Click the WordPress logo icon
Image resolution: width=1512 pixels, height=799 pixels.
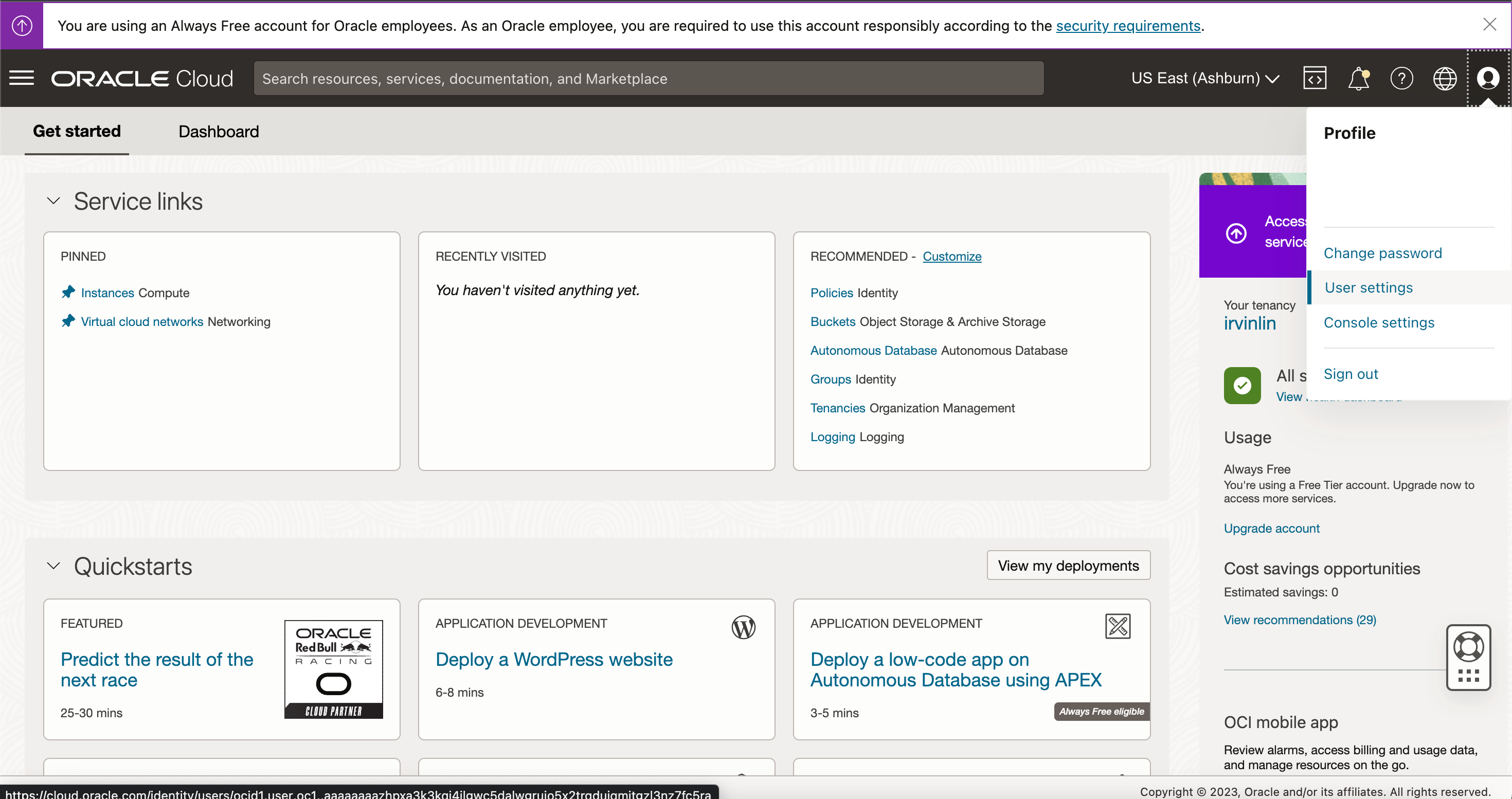[x=743, y=627]
